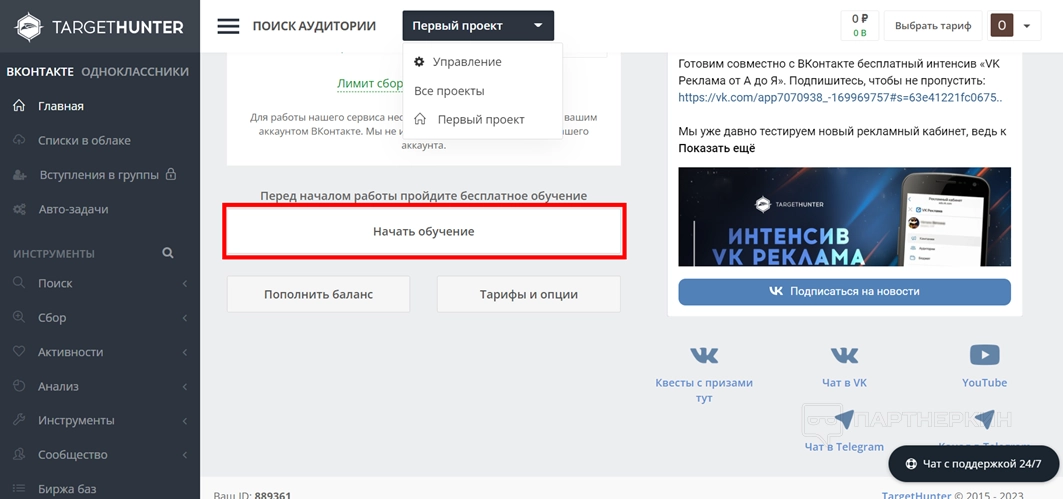Click the wrench icon beside Инструменты
Image resolution: width=1063 pixels, height=499 pixels.
19,420
